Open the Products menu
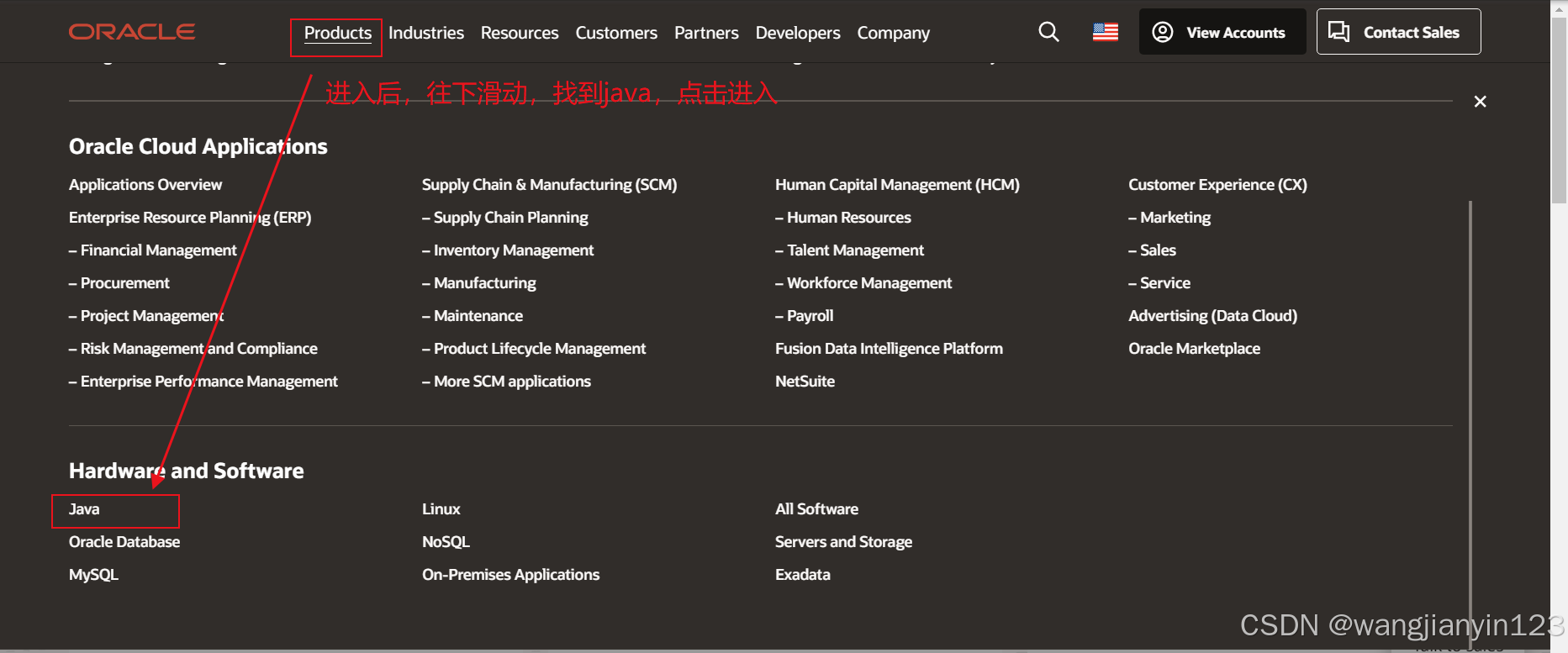 (338, 33)
